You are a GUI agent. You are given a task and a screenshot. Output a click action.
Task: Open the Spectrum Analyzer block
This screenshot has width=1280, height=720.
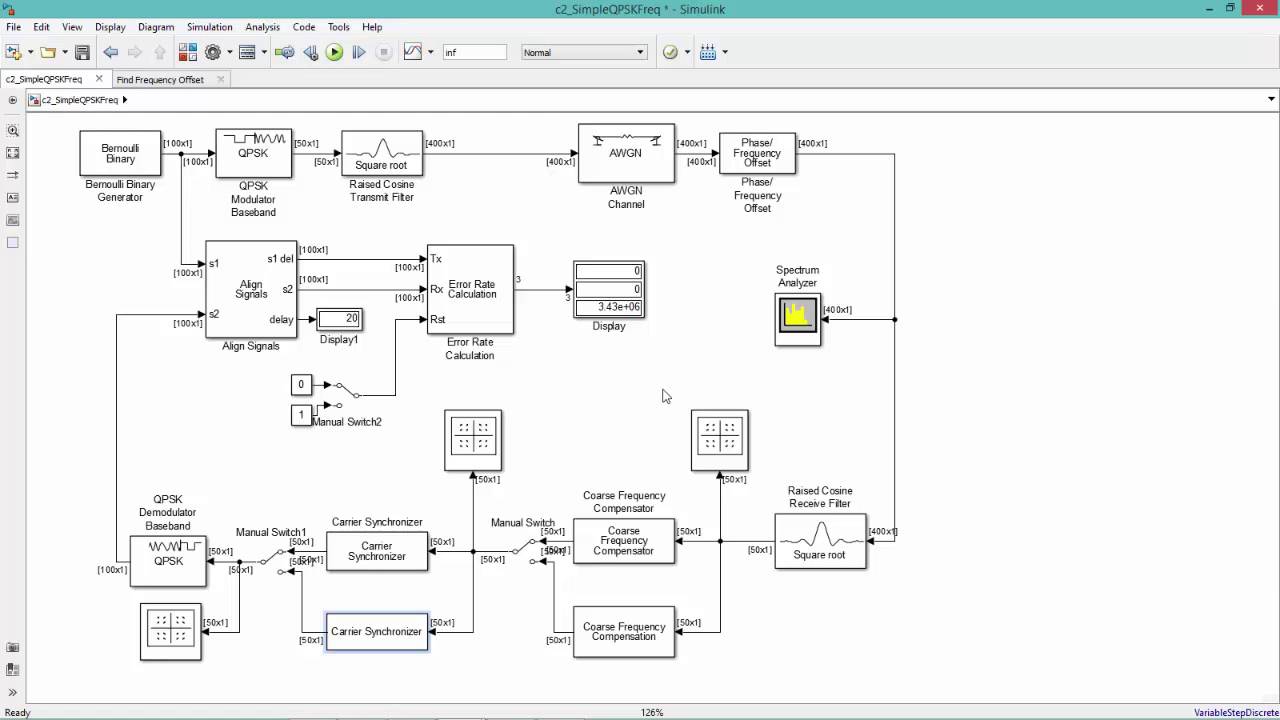797,317
